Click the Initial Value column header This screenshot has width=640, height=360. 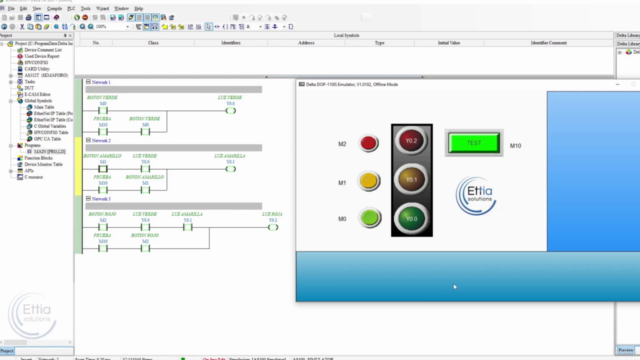coord(449,42)
